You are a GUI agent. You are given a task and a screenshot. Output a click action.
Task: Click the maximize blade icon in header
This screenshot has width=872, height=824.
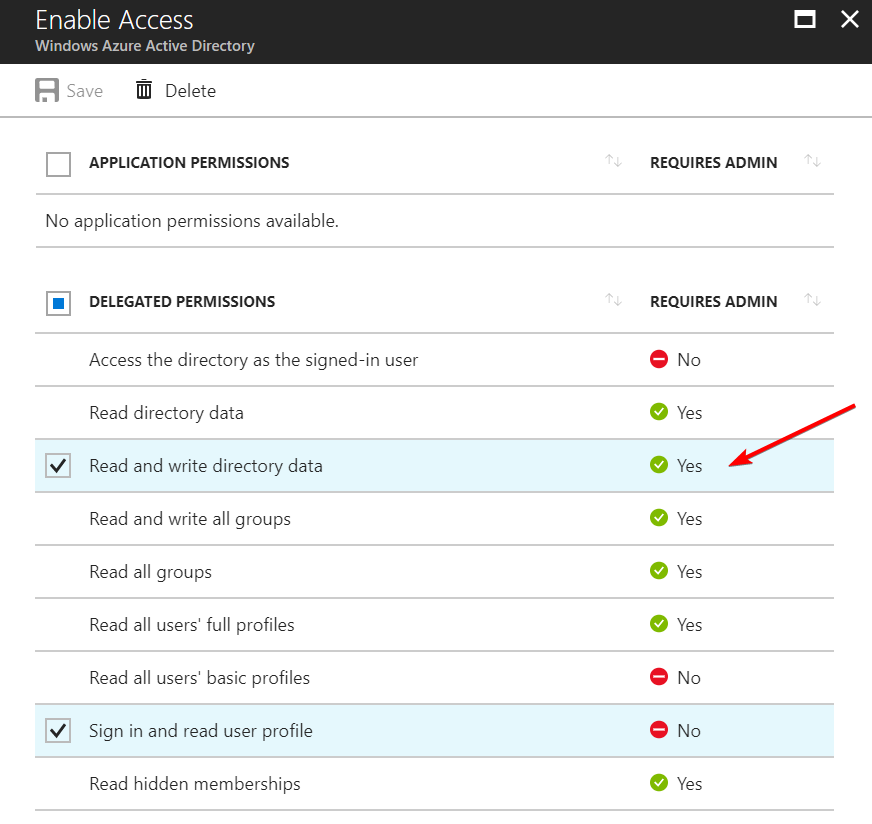[x=804, y=19]
